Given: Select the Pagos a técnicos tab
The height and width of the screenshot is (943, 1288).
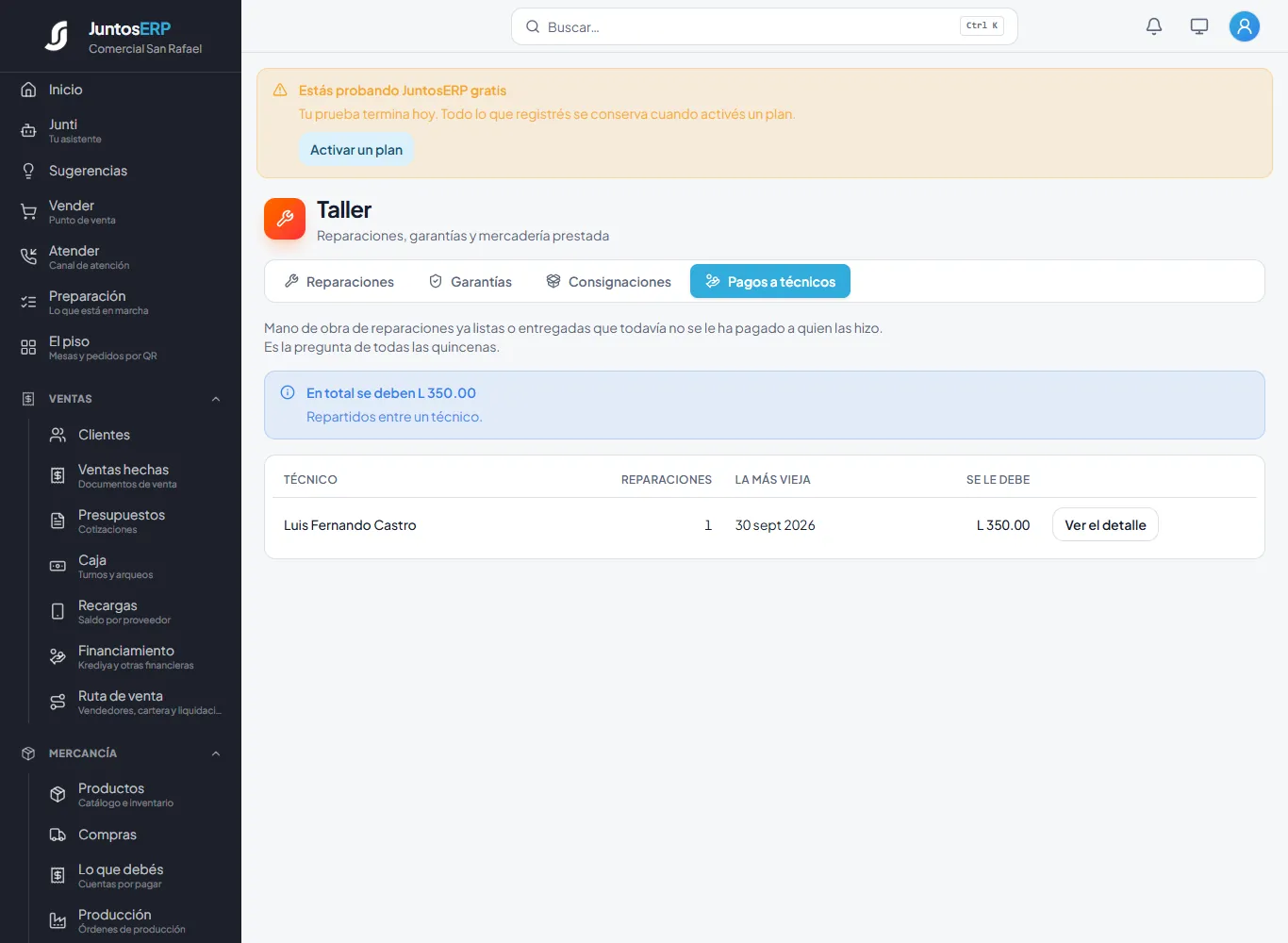Looking at the screenshot, I should 770,281.
